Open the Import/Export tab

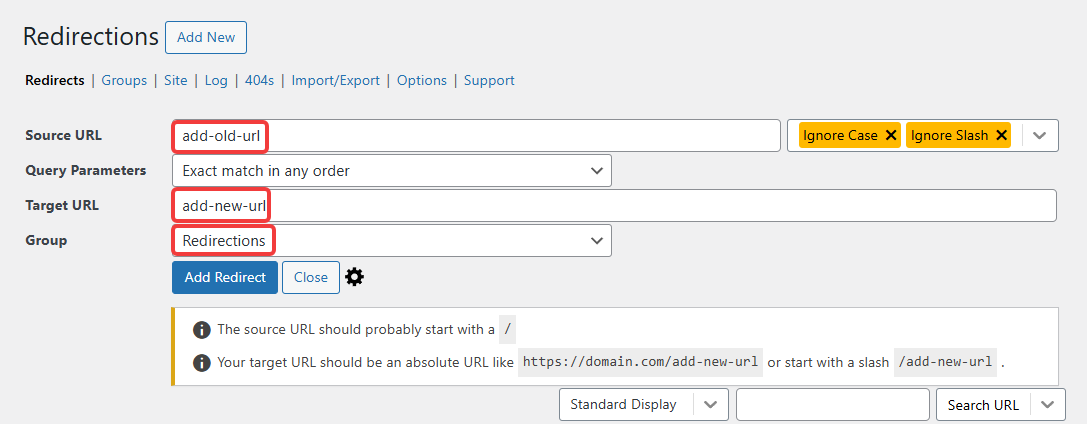[x=336, y=80]
